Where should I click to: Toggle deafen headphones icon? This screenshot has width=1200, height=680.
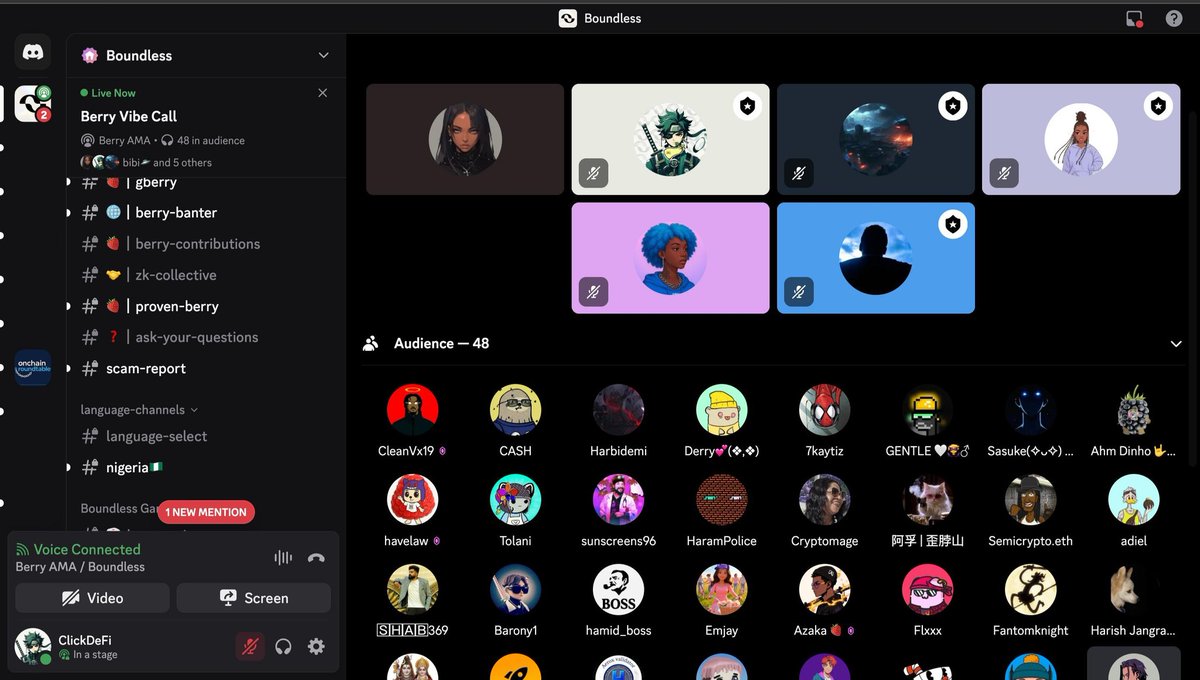(283, 646)
